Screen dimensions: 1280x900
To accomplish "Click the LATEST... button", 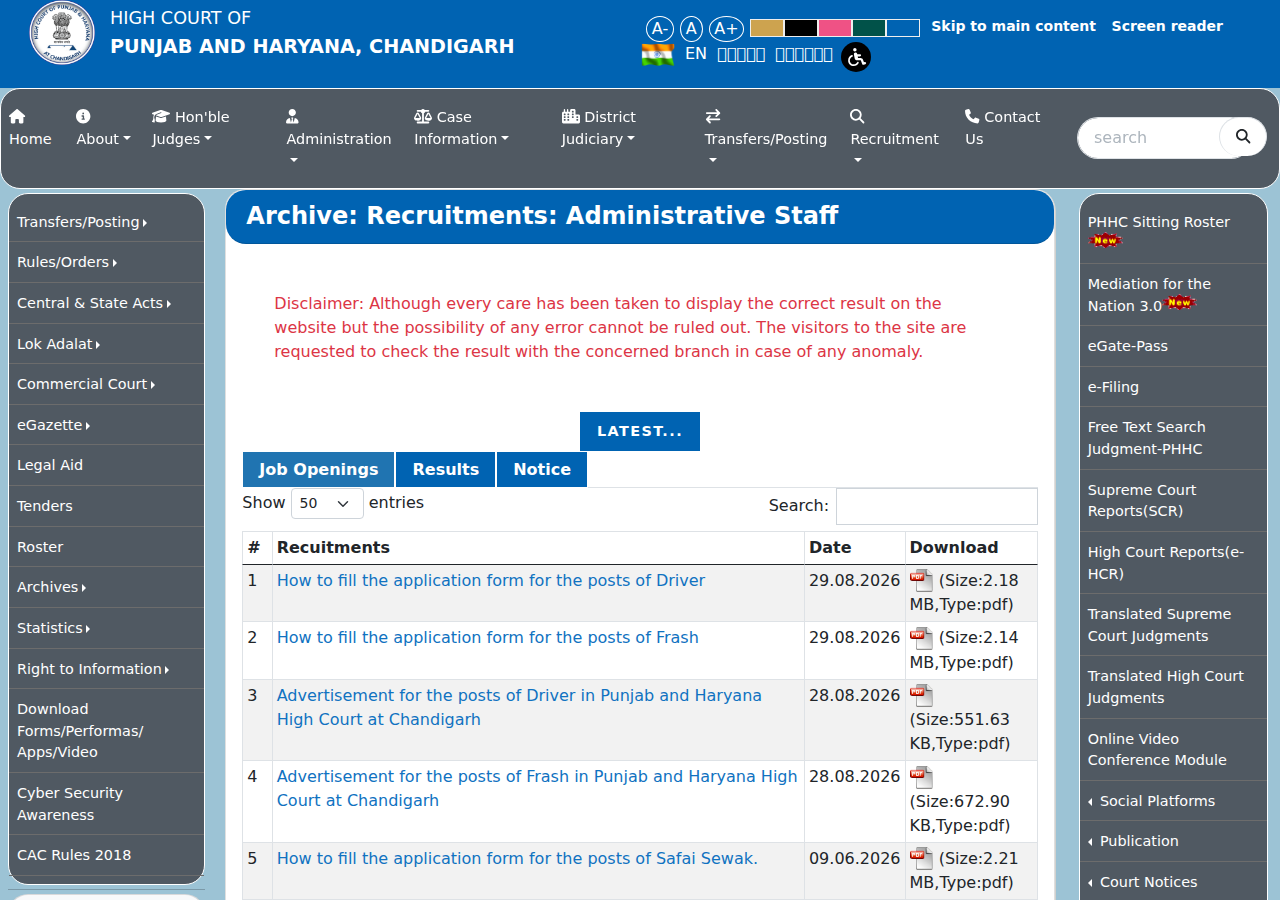I will point(640,431).
